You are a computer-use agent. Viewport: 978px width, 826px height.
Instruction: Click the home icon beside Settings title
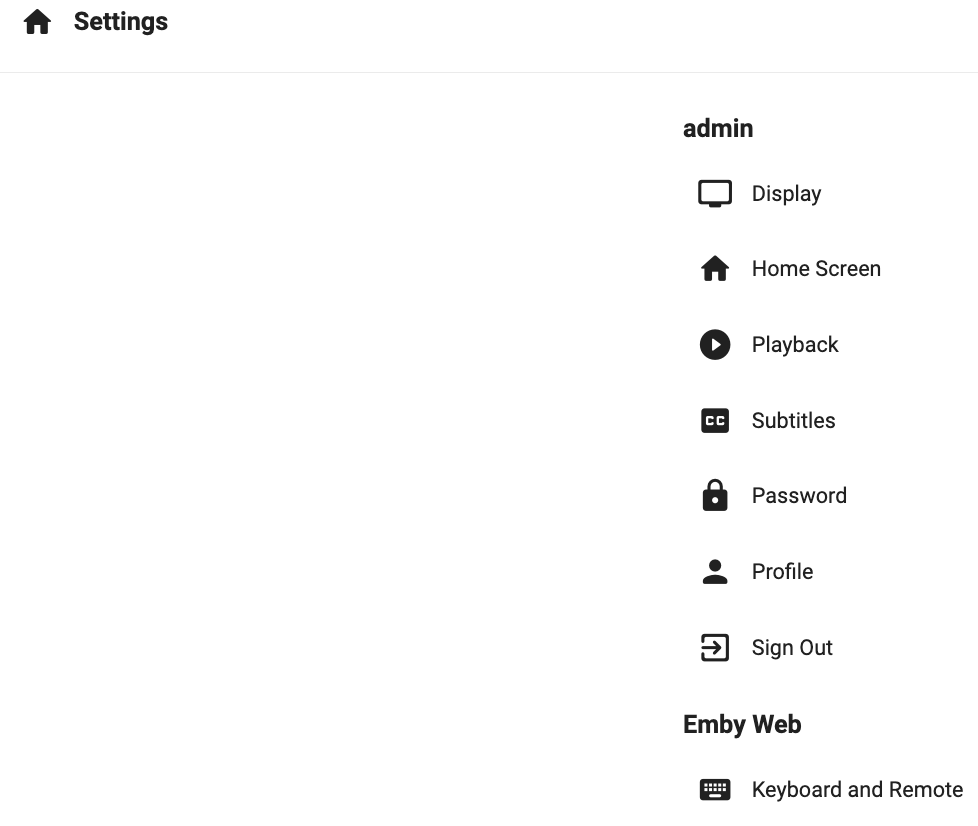37,22
